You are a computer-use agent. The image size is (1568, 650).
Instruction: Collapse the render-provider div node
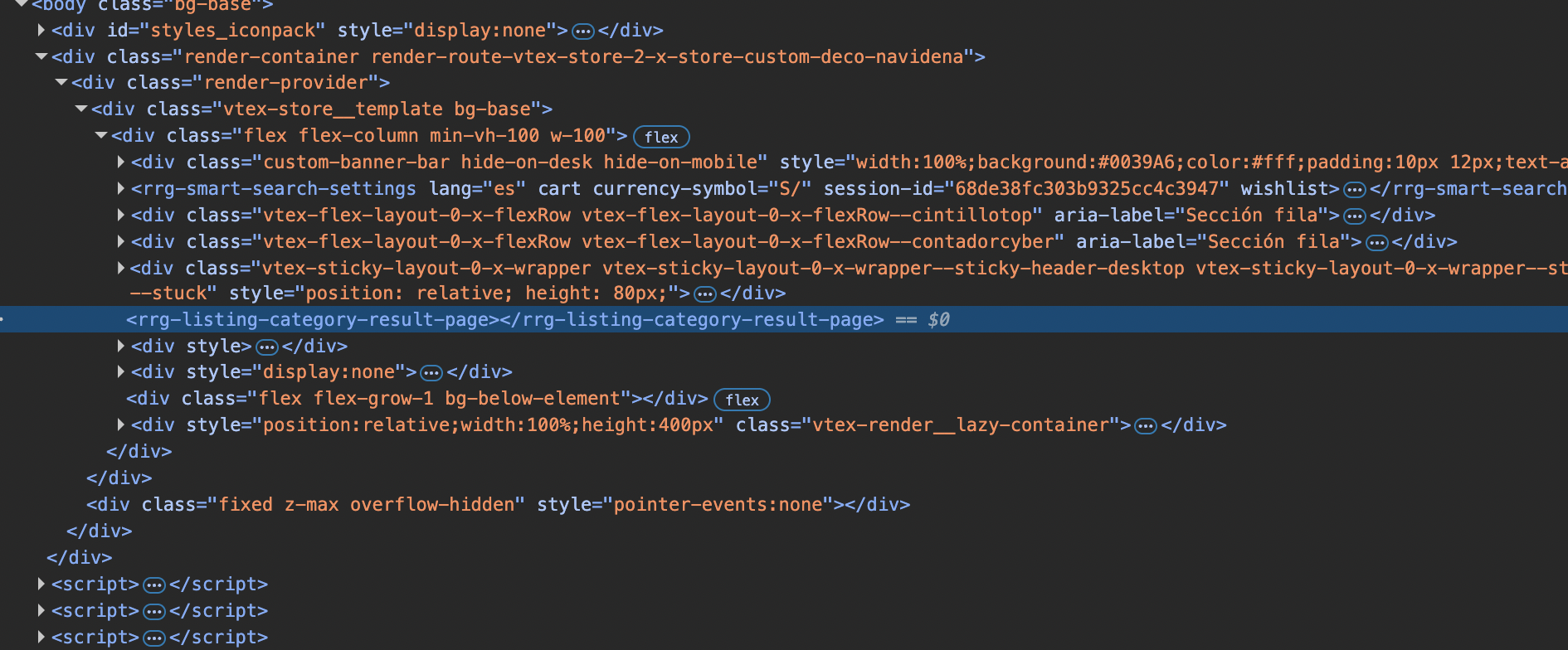point(61,83)
